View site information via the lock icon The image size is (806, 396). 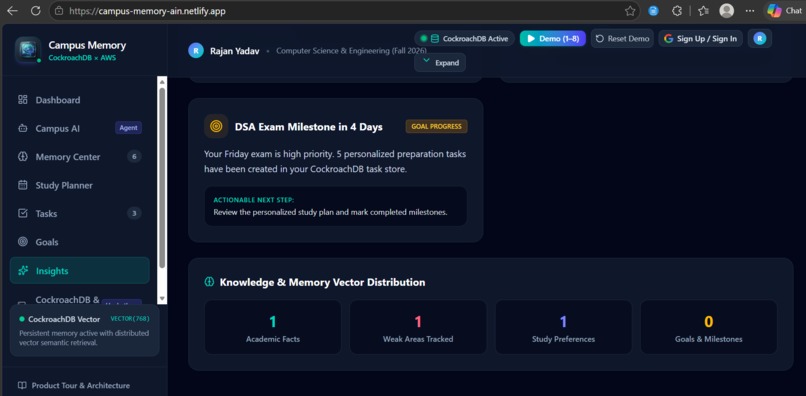tap(59, 11)
